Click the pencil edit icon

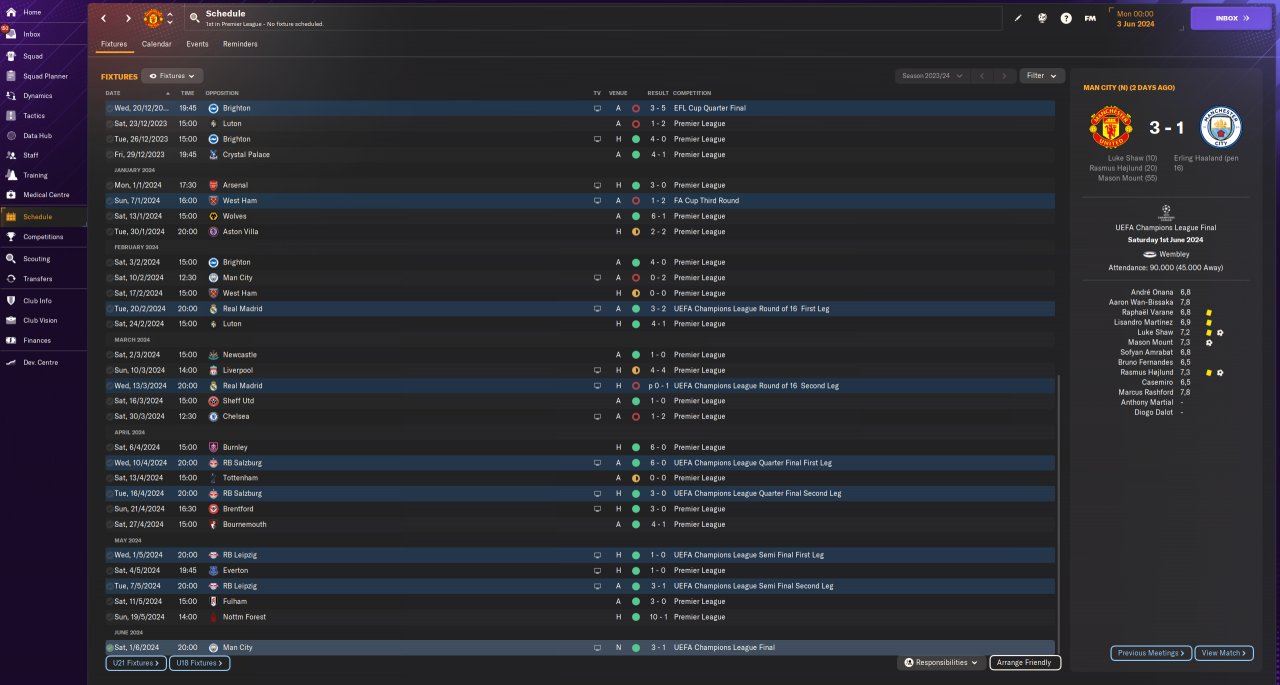point(1018,18)
